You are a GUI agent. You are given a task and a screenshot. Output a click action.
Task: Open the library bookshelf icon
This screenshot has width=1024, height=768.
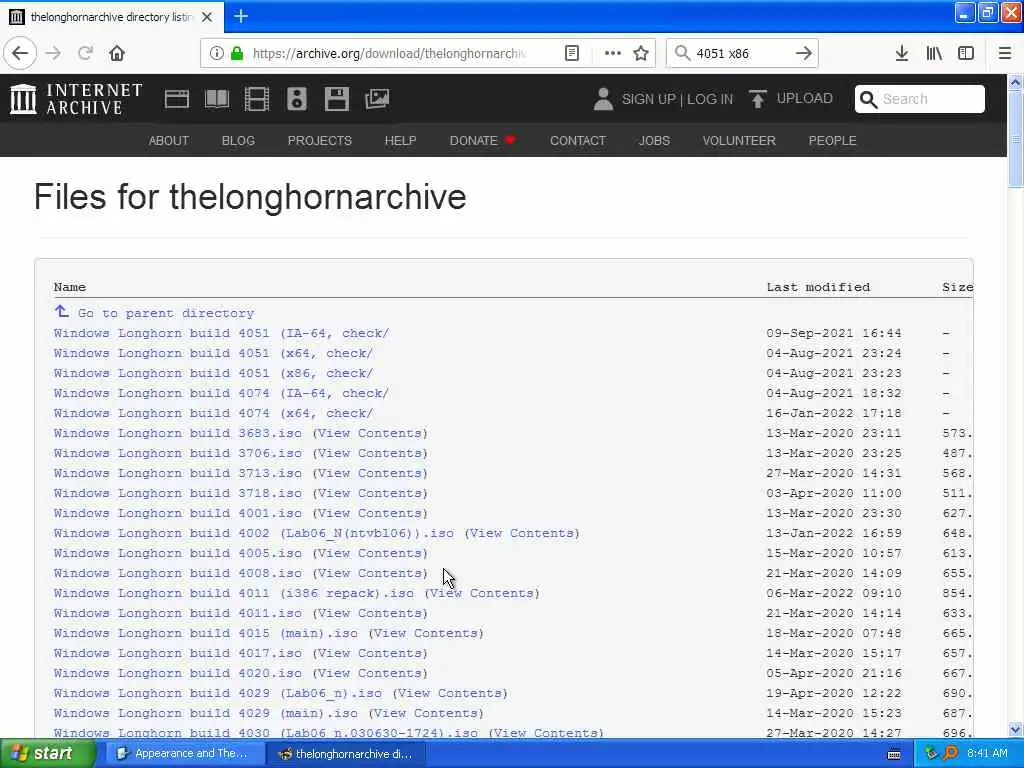point(934,53)
